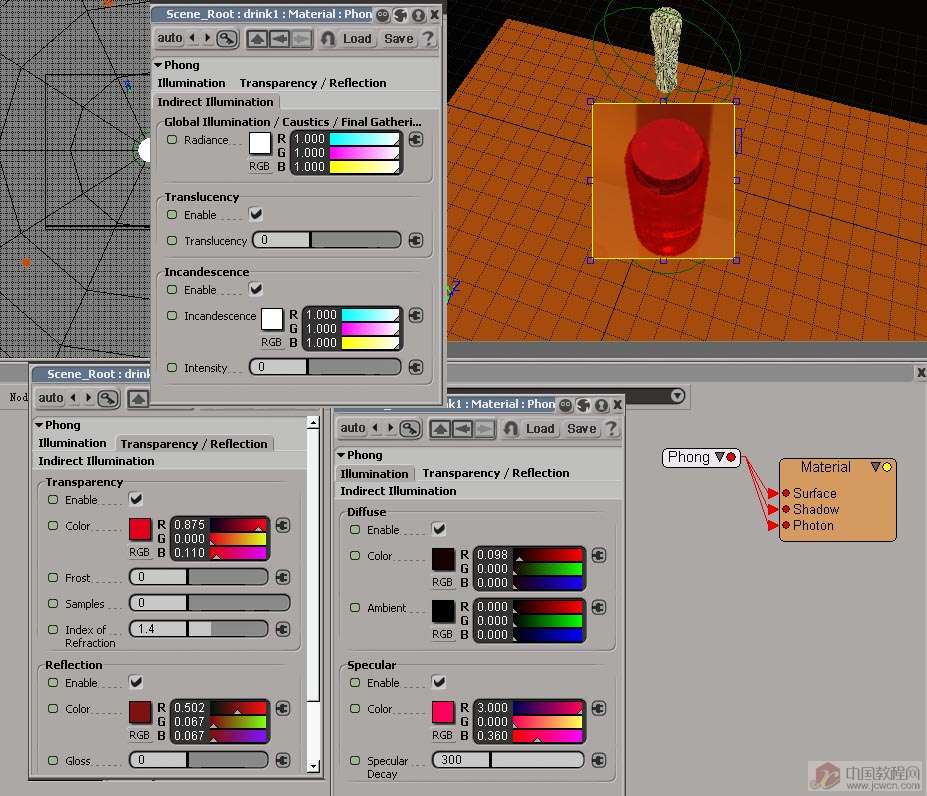Open help via the question mark in the Translucency window
Viewport: 927px width, 796px height.
coord(429,39)
